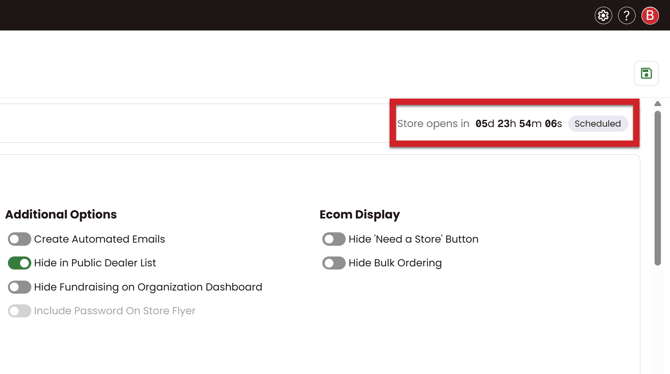Viewport: 670px width, 374px height.
Task: Open settings via the gear icon
Action: click(603, 16)
